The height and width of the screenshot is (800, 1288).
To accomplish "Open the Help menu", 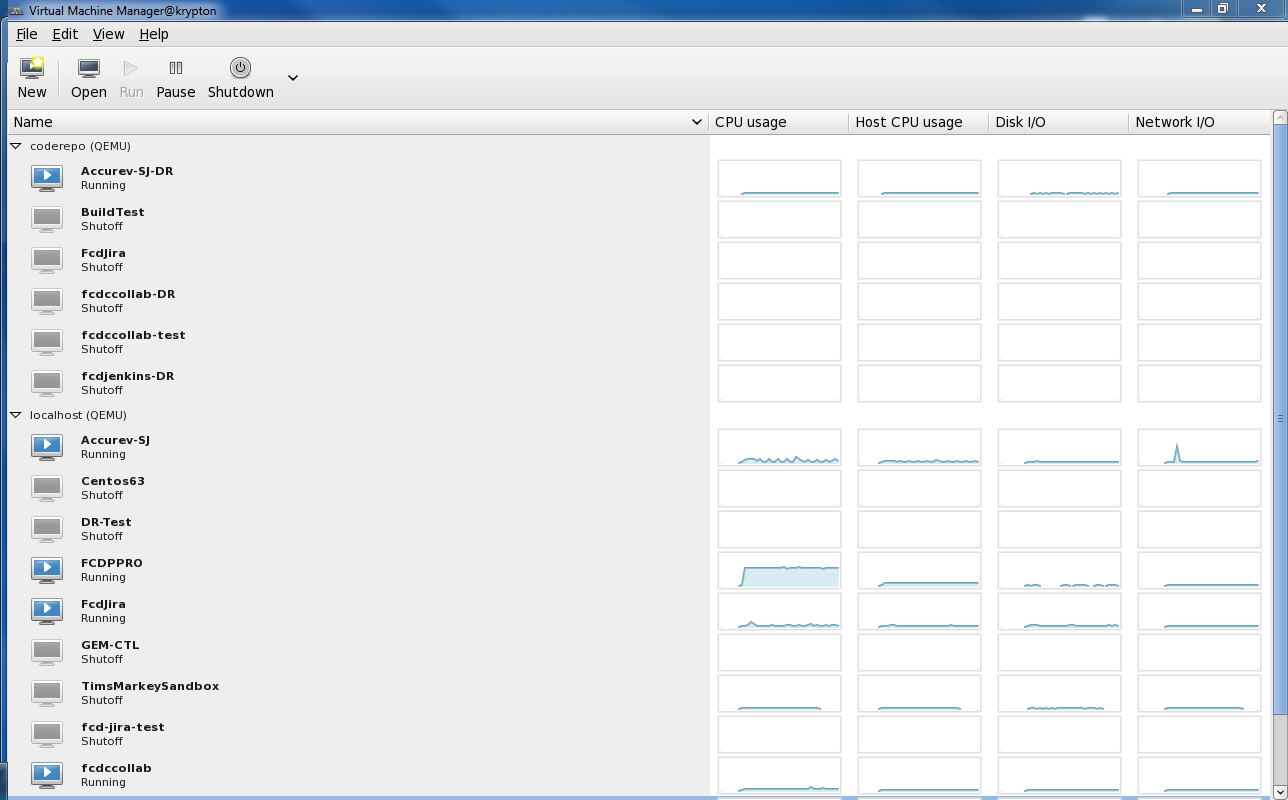I will (153, 34).
